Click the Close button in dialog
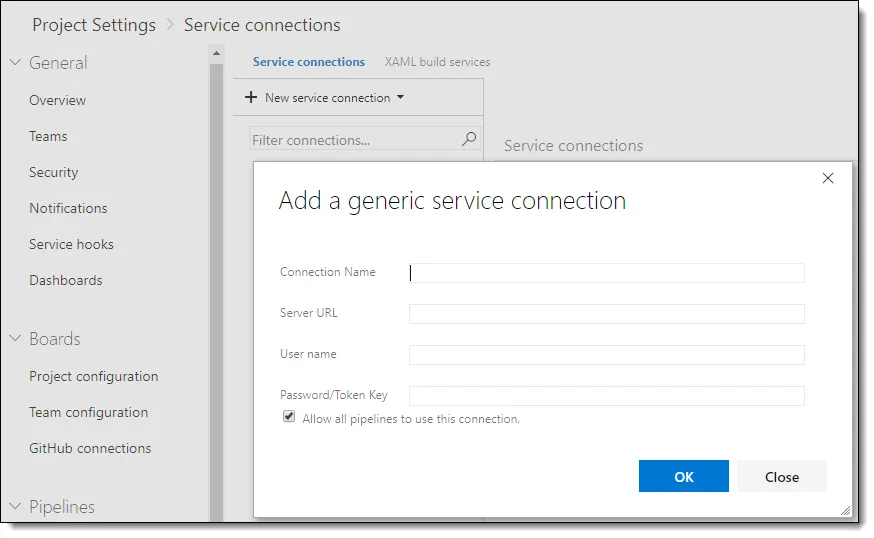The height and width of the screenshot is (538, 874). click(x=781, y=477)
